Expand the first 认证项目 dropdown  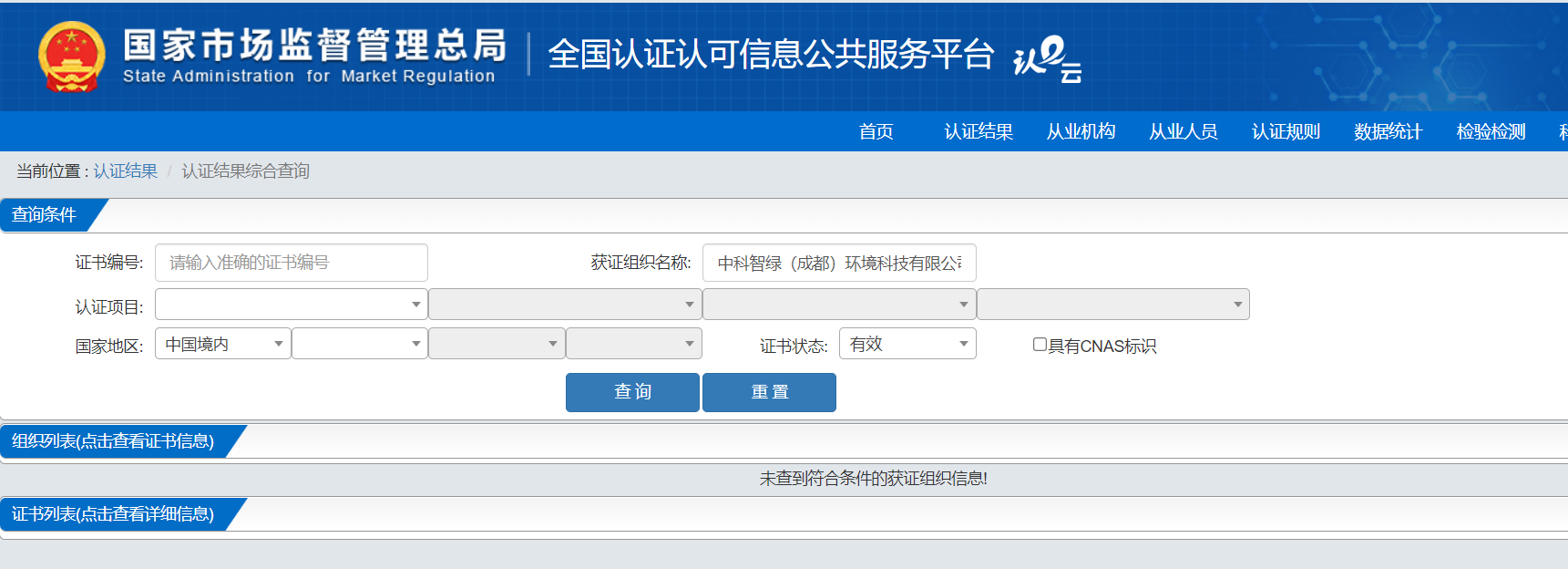tap(292, 304)
